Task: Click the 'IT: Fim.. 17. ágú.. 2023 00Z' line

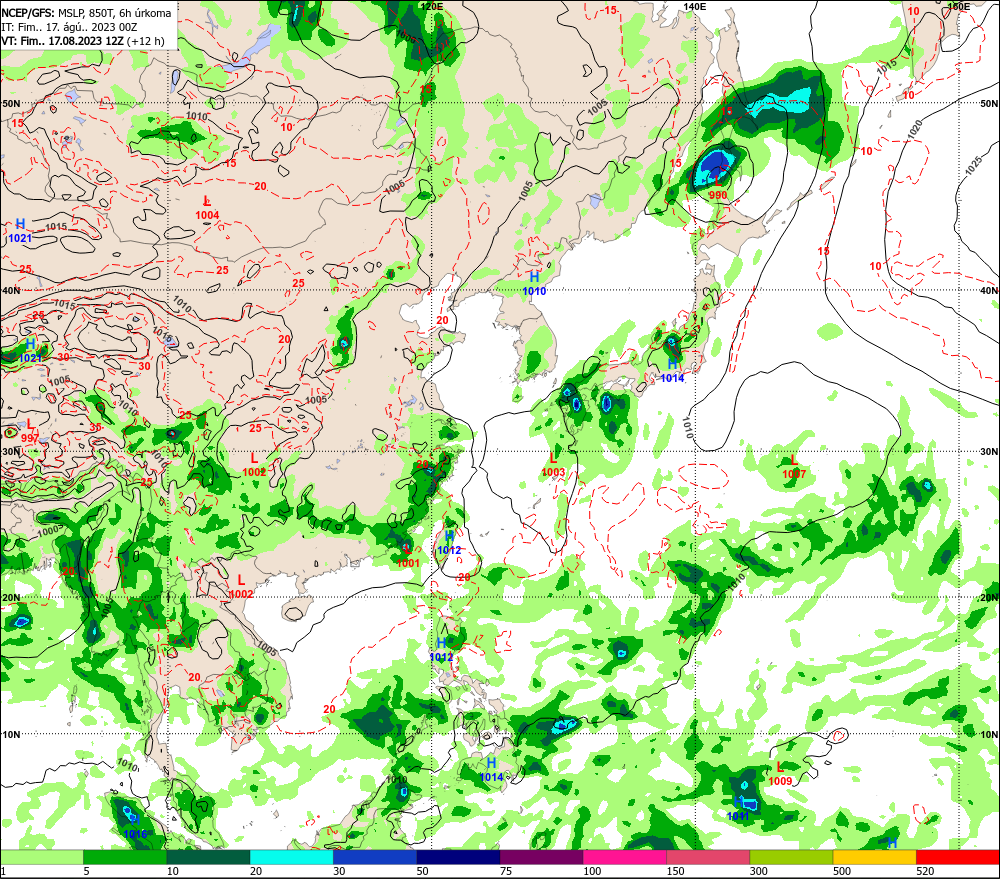Action: 69,27
